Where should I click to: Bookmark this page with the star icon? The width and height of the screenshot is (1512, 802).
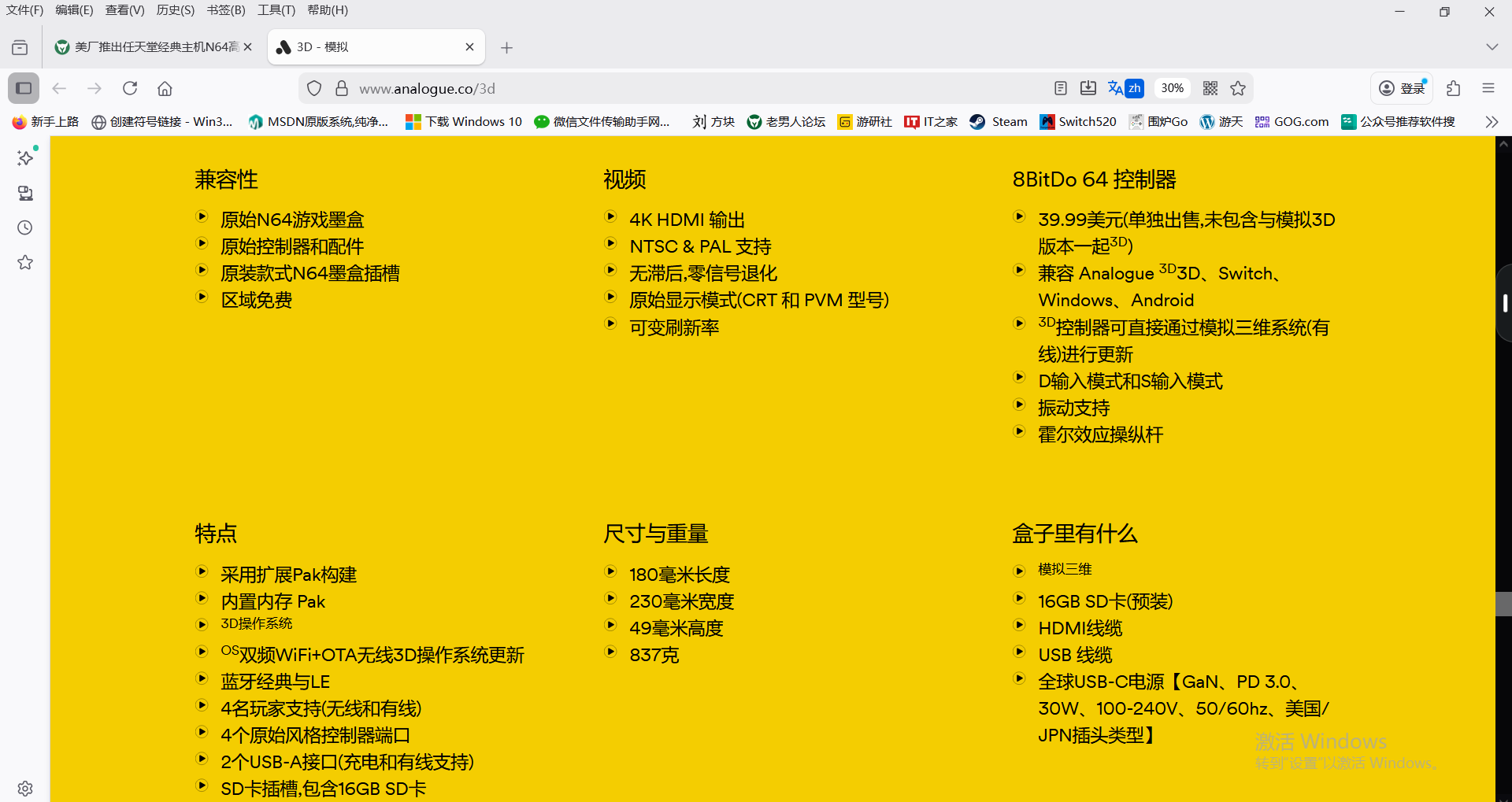click(x=1238, y=88)
